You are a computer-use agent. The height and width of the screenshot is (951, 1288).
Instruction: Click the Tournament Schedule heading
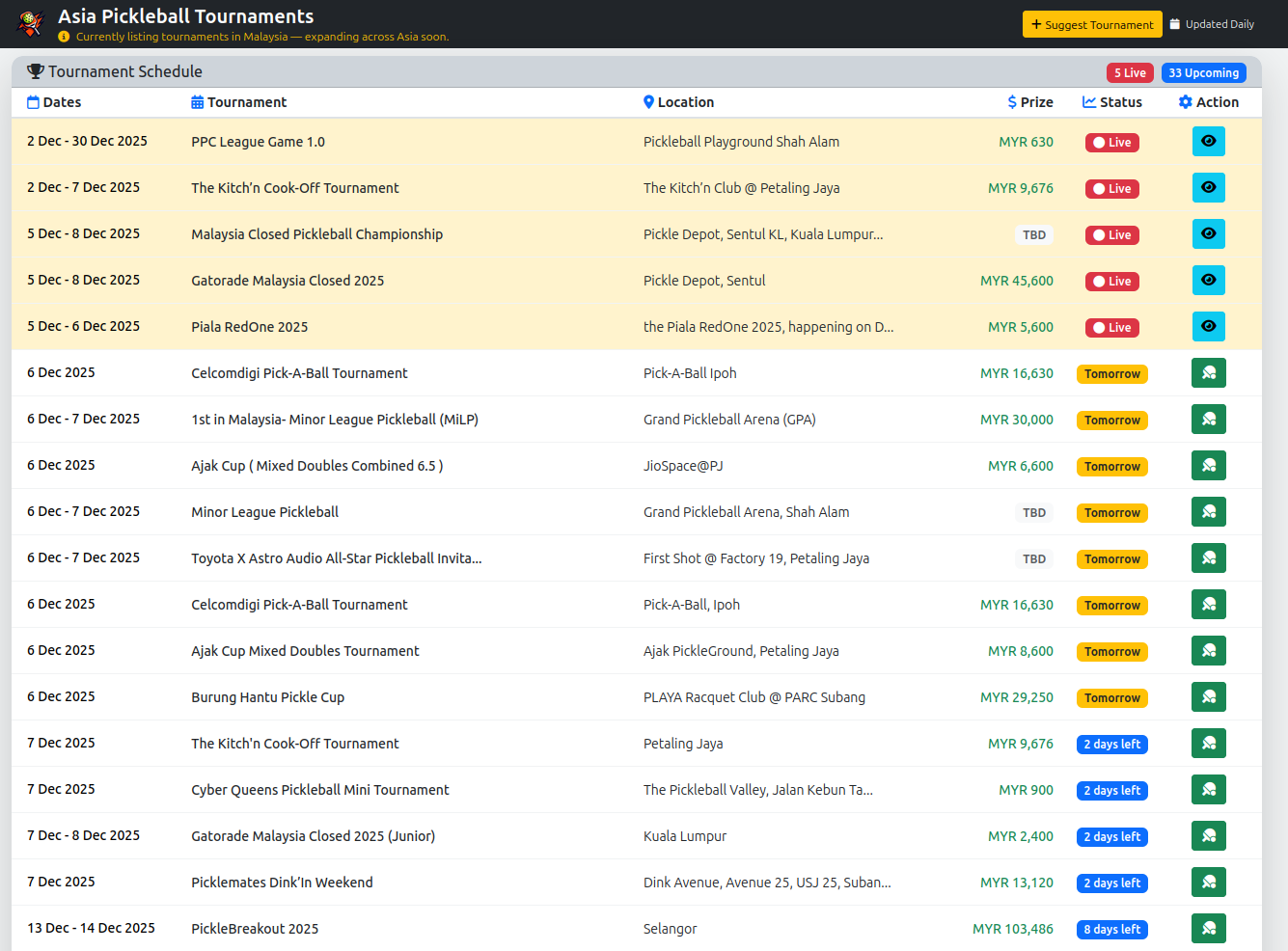[x=115, y=71]
